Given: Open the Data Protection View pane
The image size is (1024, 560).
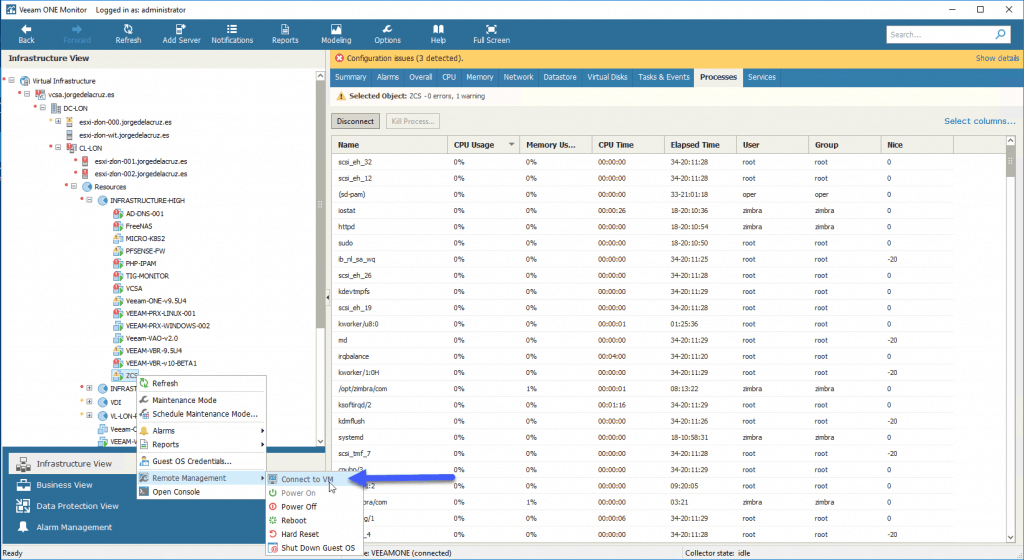Looking at the screenshot, I should pos(77,506).
